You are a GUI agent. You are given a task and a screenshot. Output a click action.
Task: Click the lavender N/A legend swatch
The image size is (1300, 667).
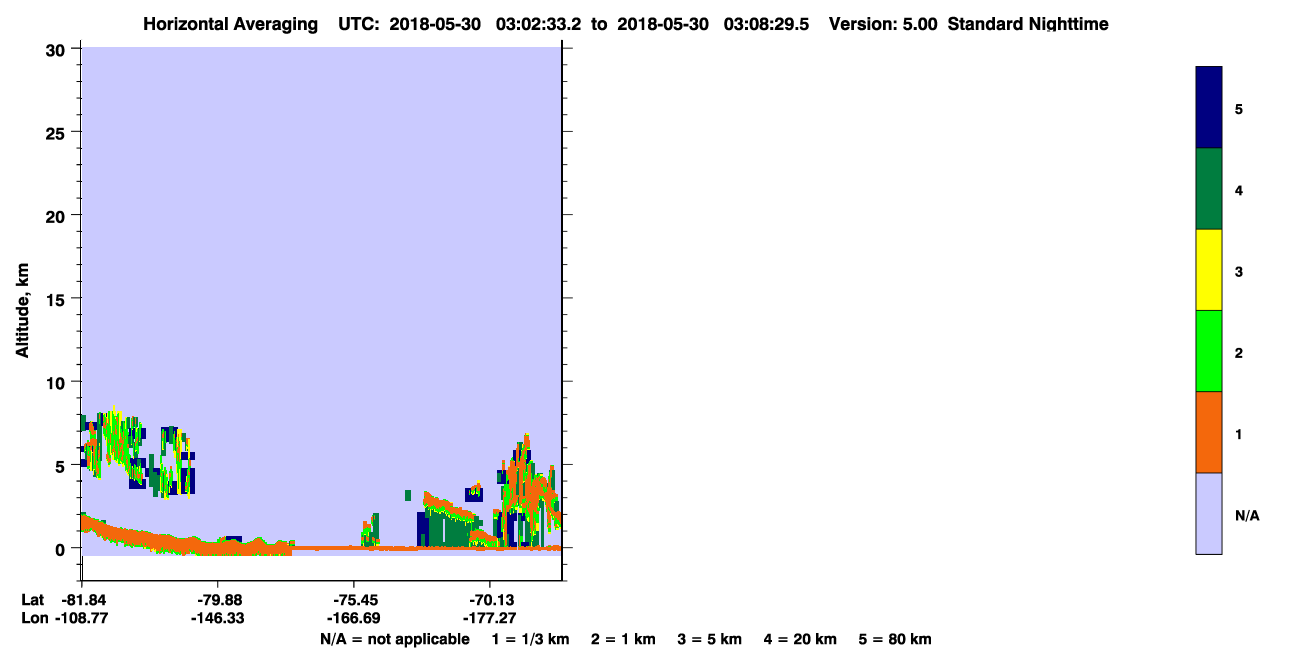(1209, 513)
